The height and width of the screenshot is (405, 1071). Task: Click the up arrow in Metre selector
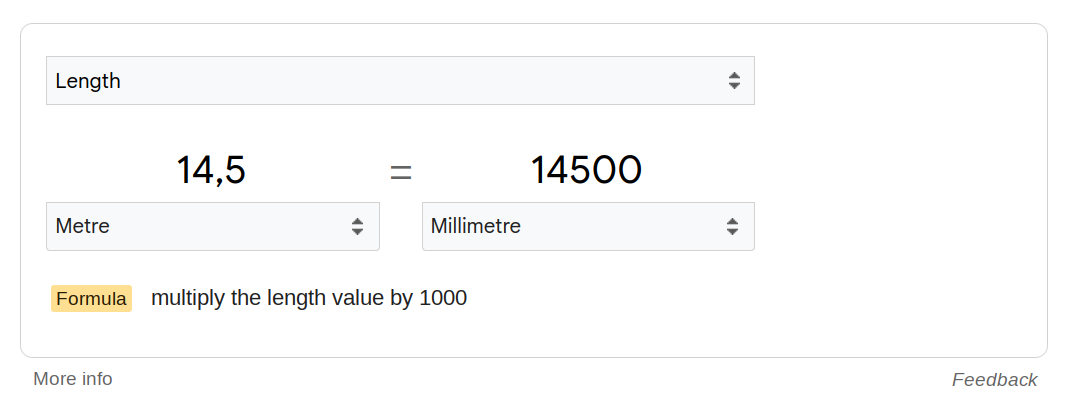357,221
